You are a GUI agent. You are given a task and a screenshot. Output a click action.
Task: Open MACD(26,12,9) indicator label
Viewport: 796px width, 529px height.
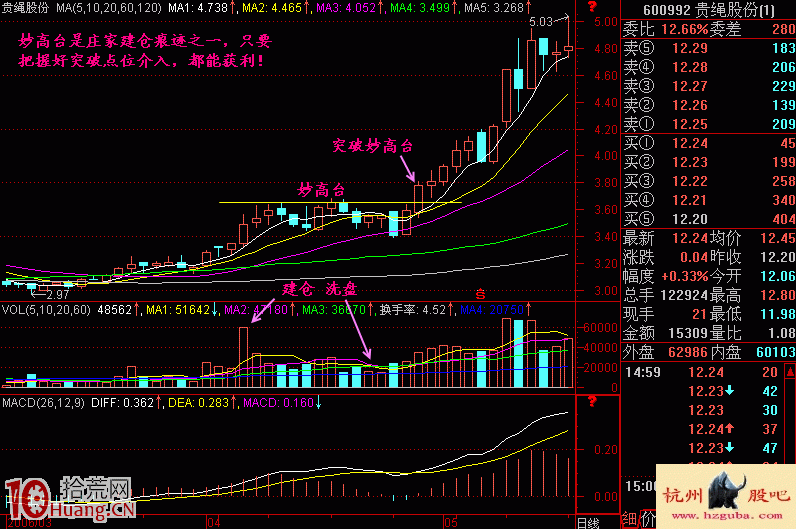click(43, 403)
